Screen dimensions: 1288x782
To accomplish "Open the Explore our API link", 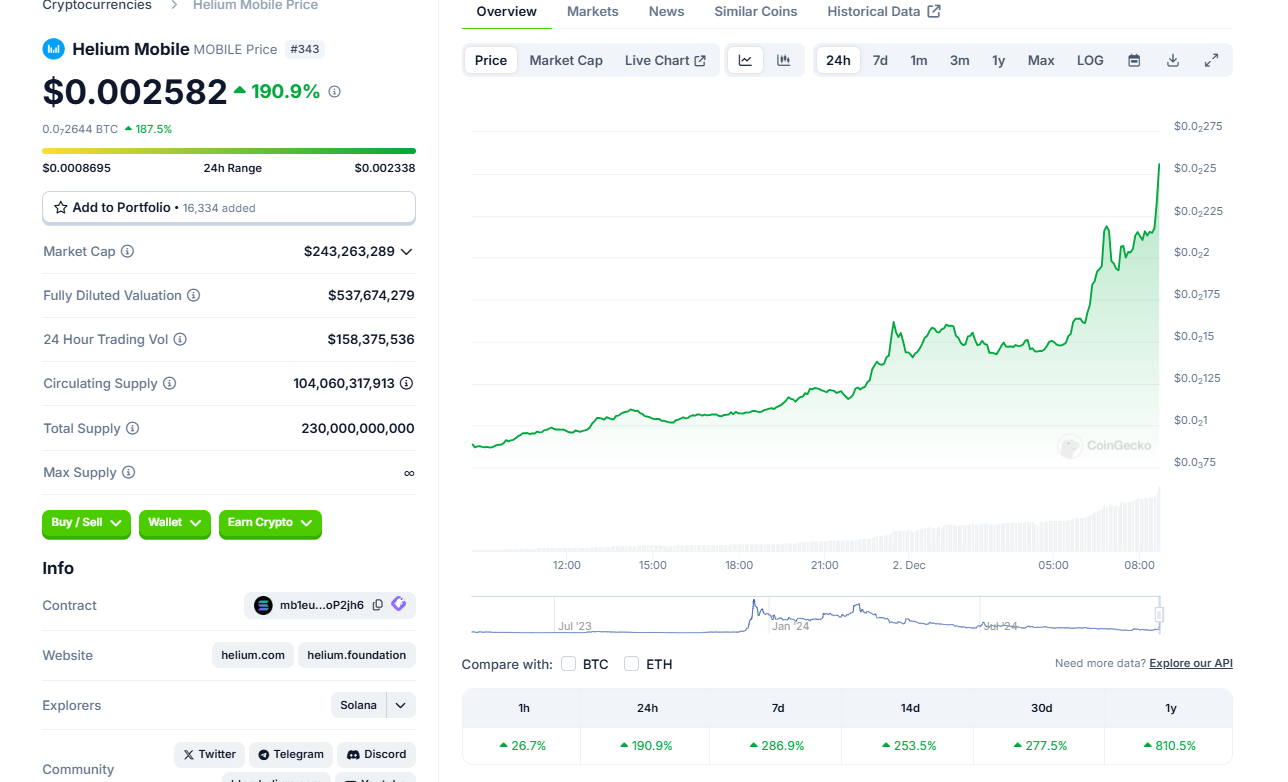I will [x=1190, y=664].
